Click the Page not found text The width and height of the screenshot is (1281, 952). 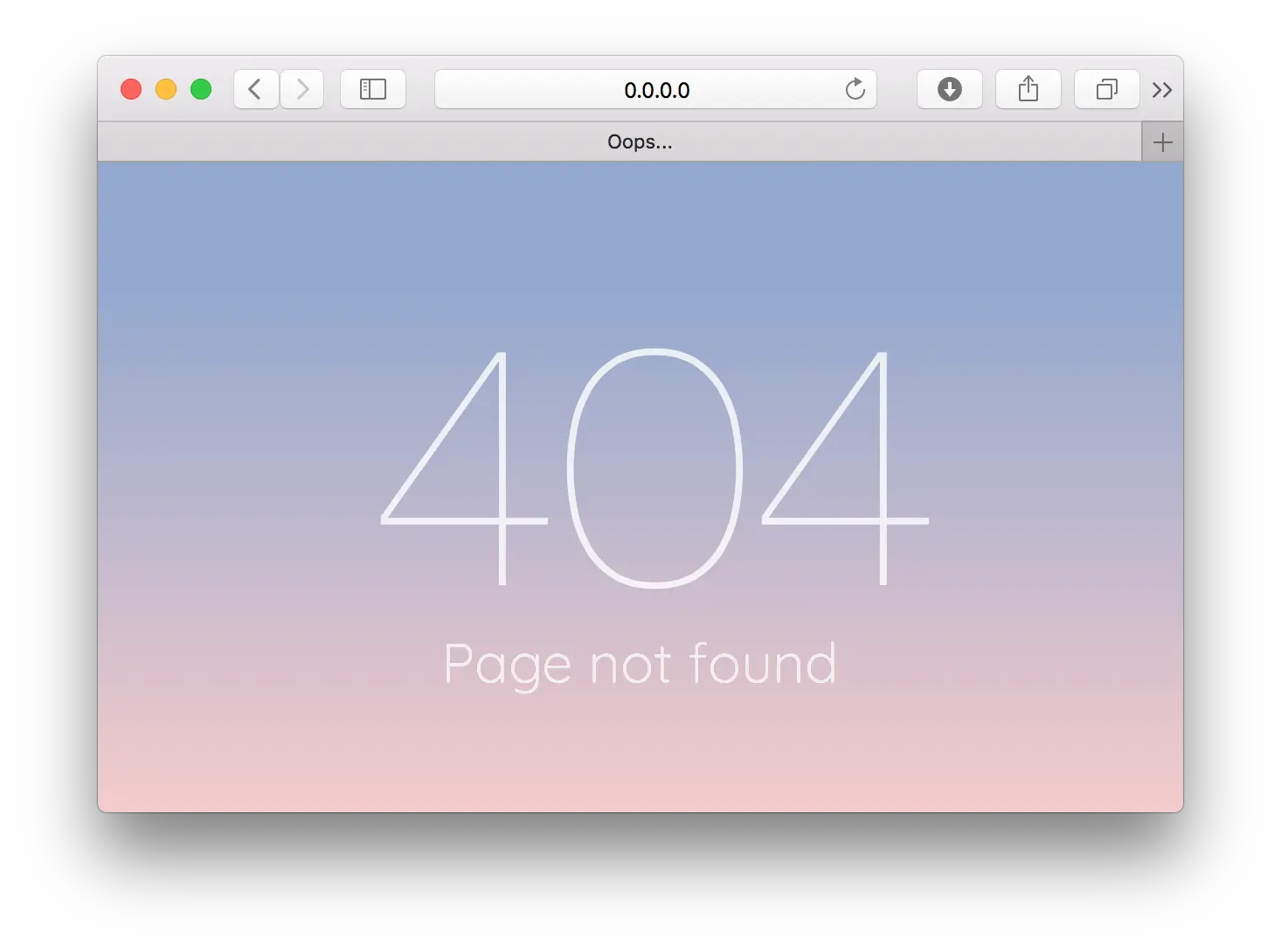click(640, 665)
